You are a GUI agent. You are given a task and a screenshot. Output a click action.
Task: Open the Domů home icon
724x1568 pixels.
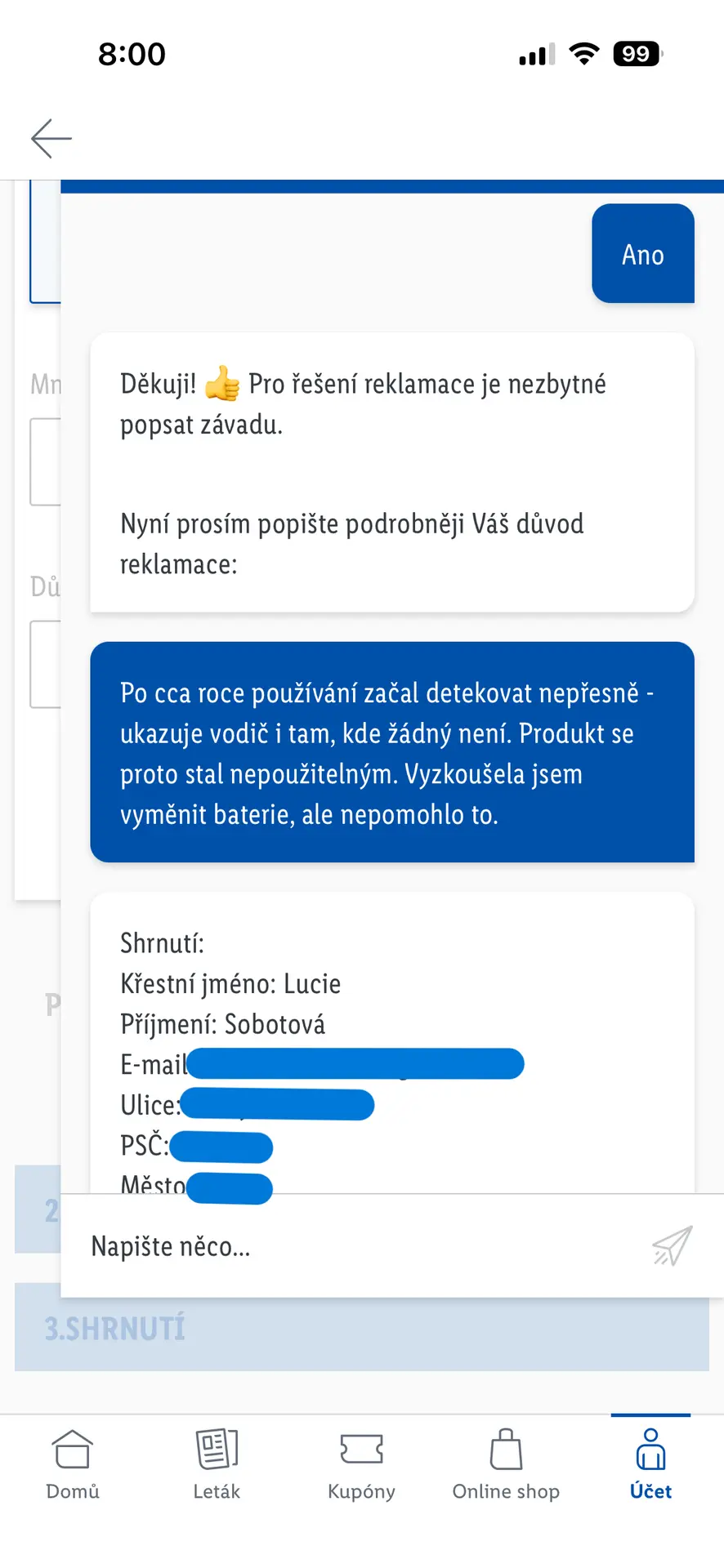(73, 1449)
